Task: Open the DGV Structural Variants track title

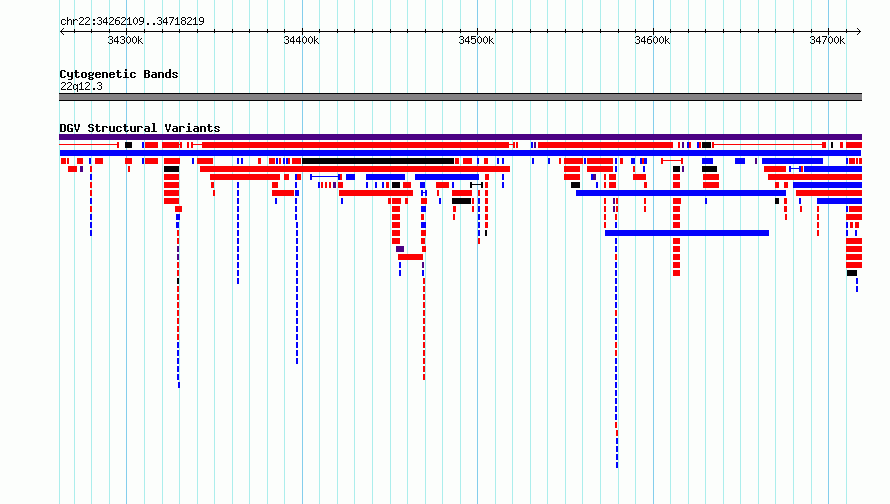Action: point(140,128)
